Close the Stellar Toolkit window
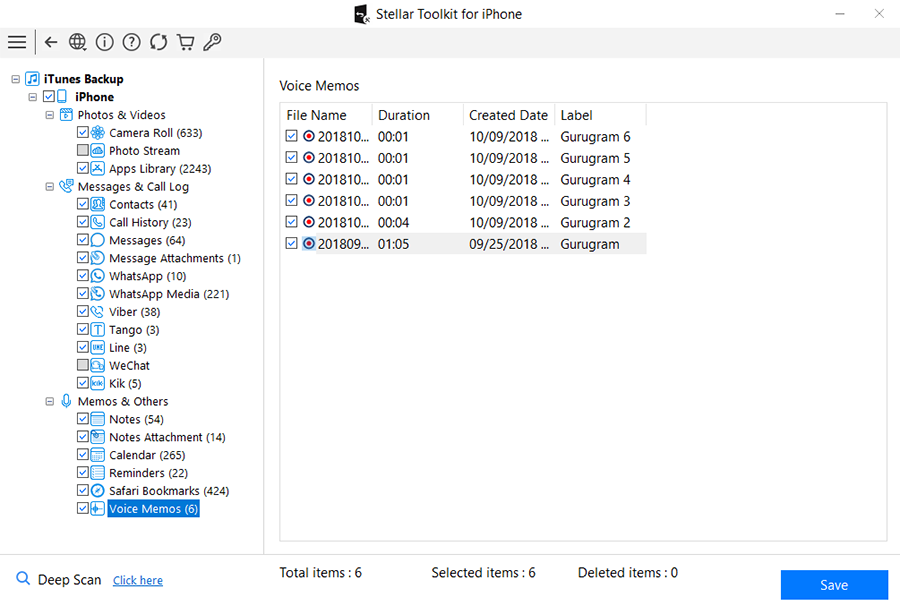The height and width of the screenshot is (614, 900). (879, 14)
